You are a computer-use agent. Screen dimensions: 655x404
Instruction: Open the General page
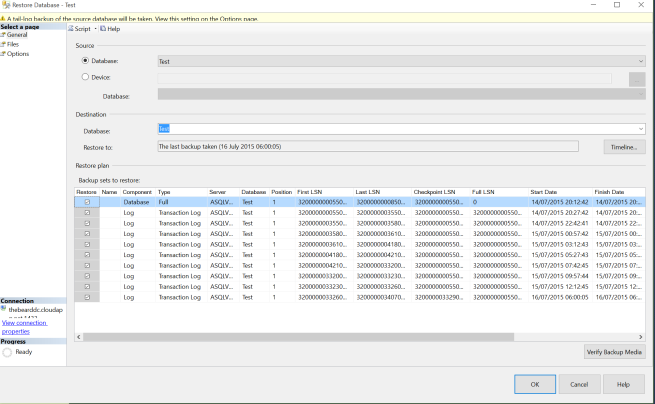tap(18, 35)
